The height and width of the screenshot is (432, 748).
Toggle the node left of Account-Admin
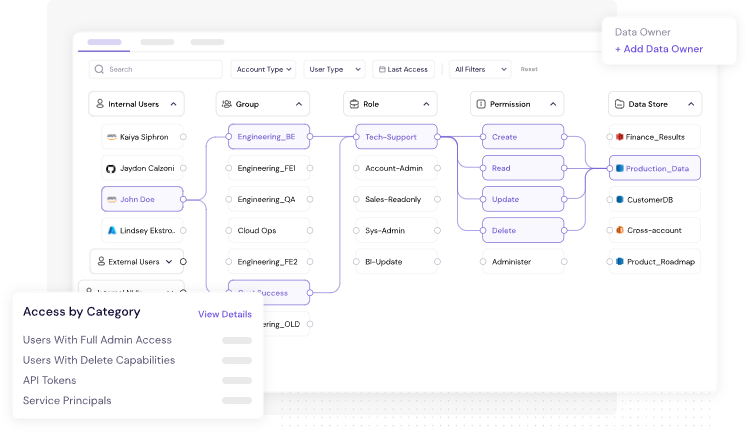tap(356, 168)
